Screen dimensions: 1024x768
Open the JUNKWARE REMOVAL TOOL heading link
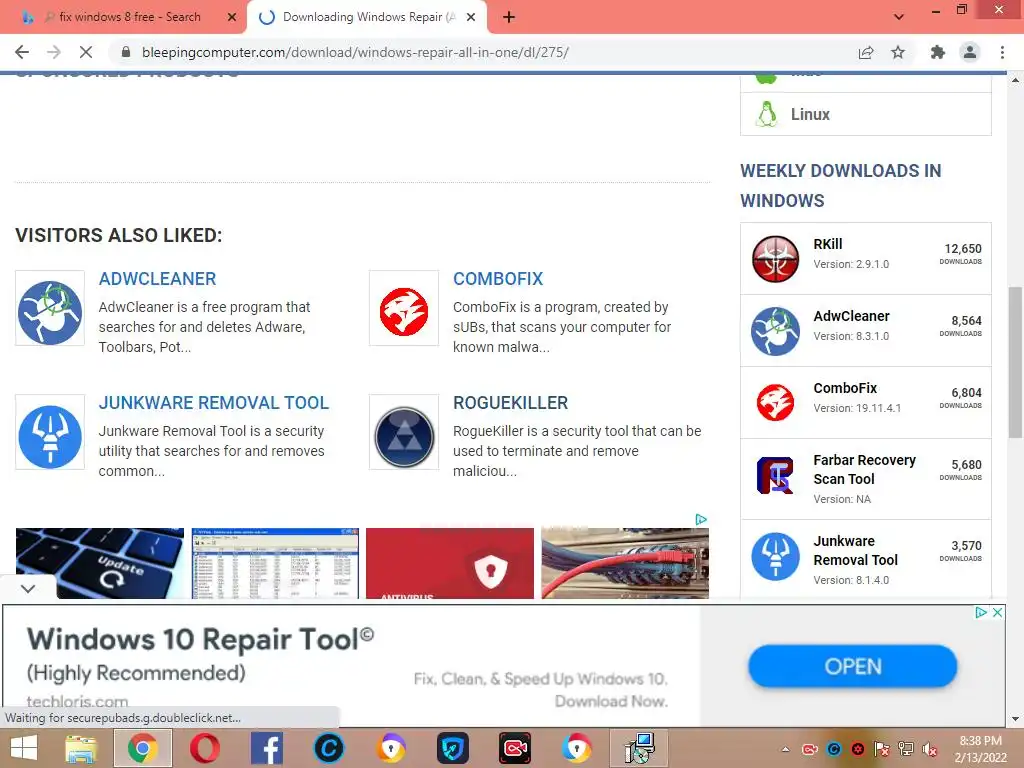pyautogui.click(x=214, y=403)
